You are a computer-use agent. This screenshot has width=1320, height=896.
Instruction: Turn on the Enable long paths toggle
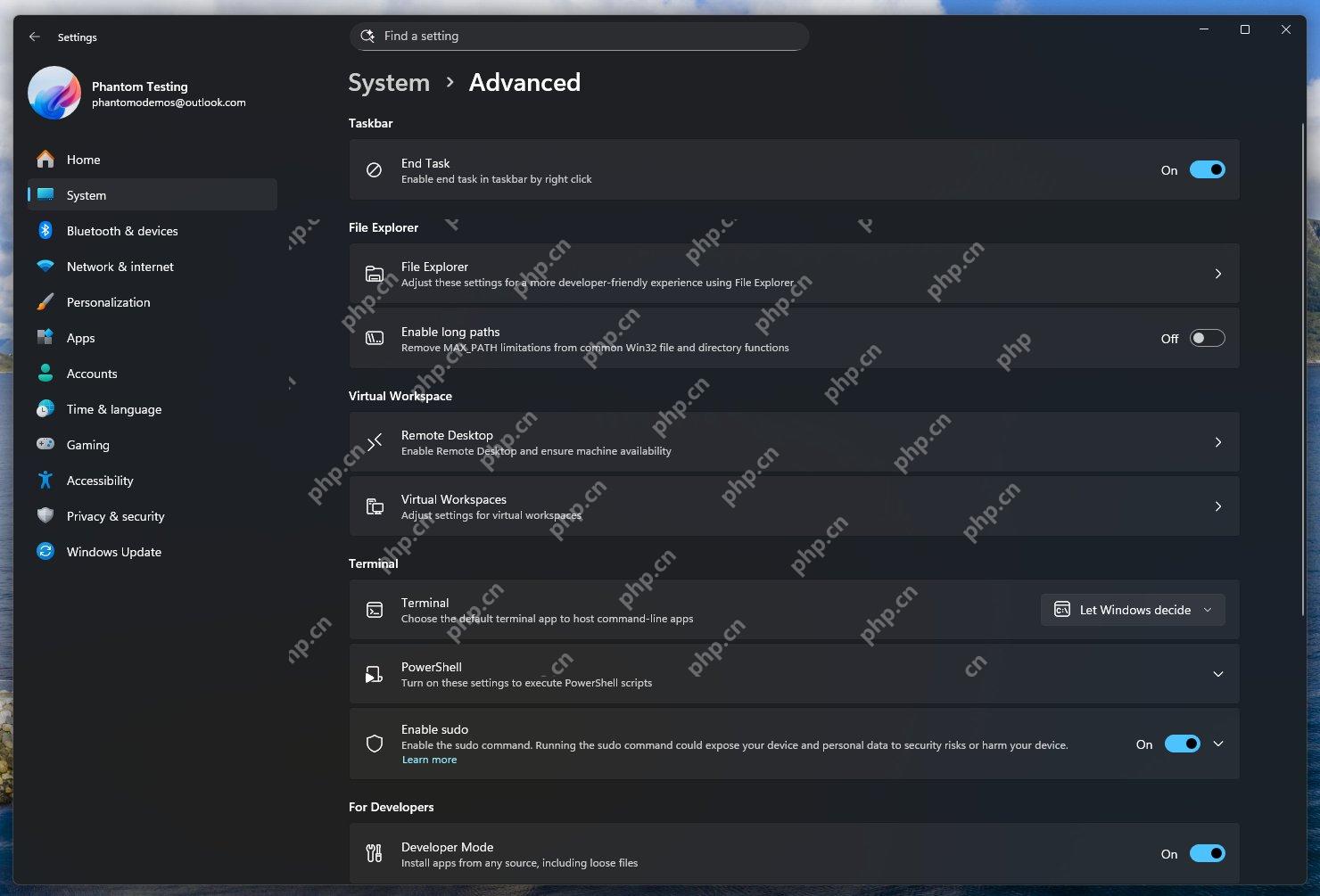click(1208, 339)
